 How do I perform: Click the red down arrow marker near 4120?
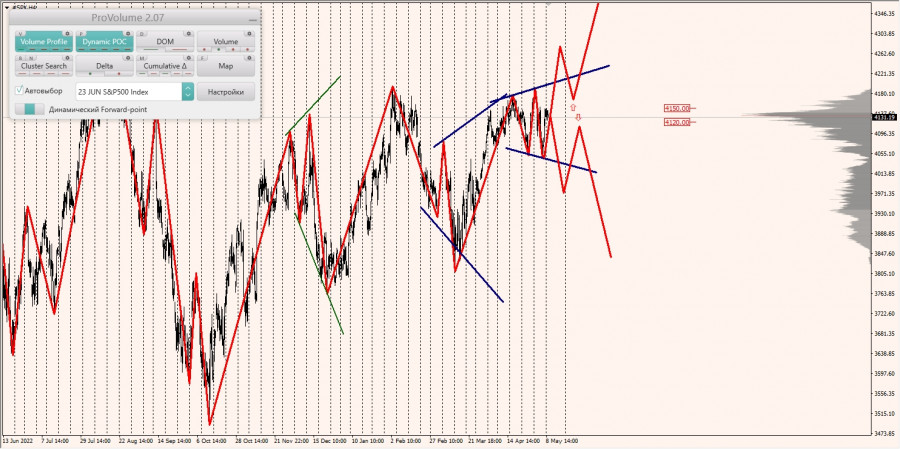click(x=579, y=118)
